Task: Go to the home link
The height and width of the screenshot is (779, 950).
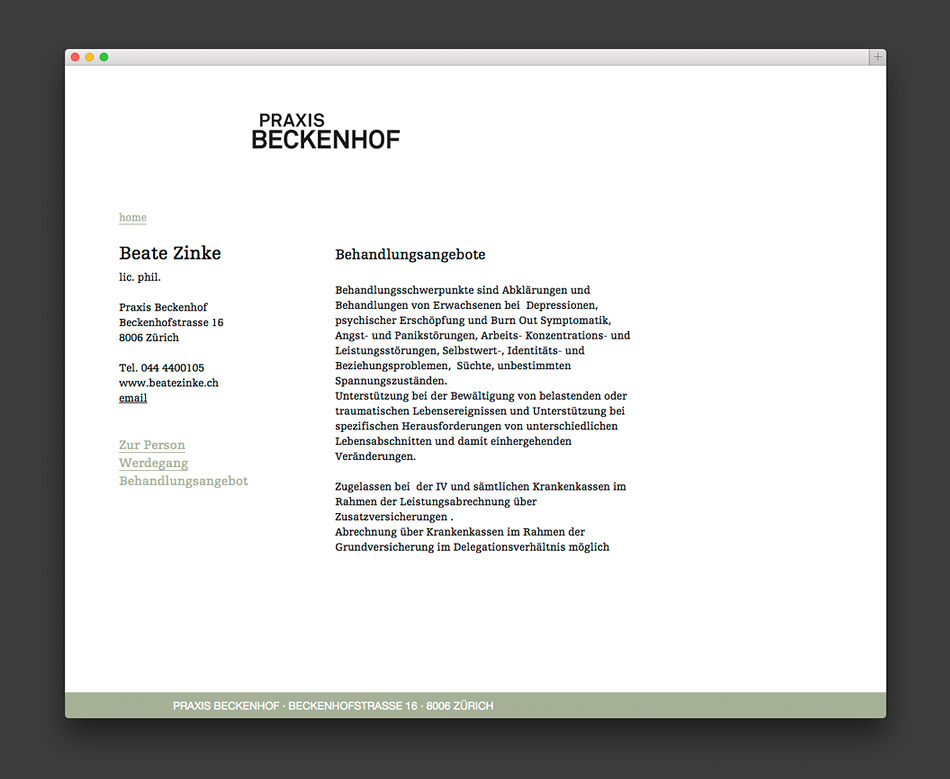Action: tap(132, 217)
